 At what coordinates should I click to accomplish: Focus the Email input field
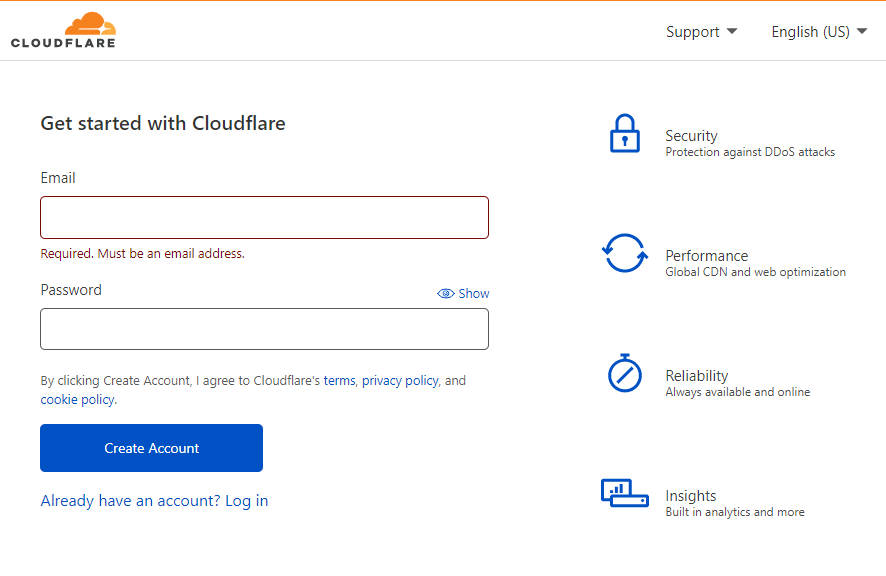pyautogui.click(x=264, y=217)
